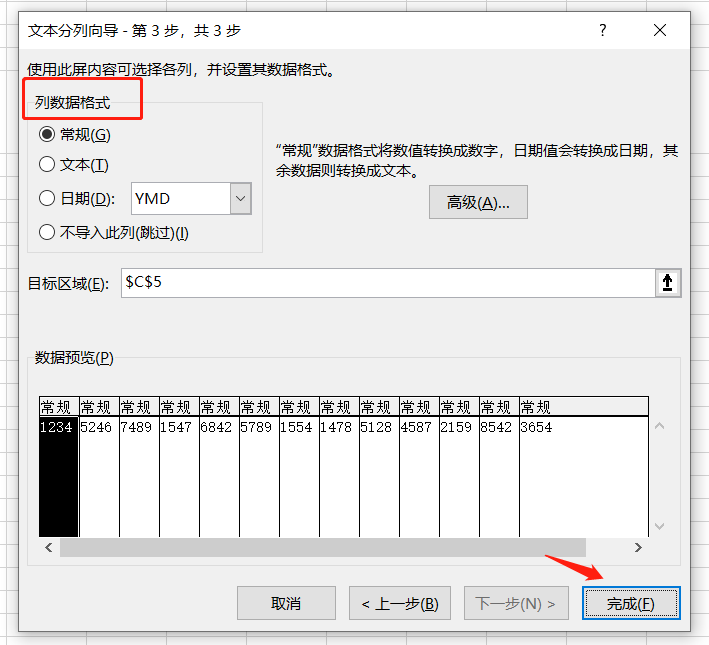Click the preview scroll down arrow

659,526
